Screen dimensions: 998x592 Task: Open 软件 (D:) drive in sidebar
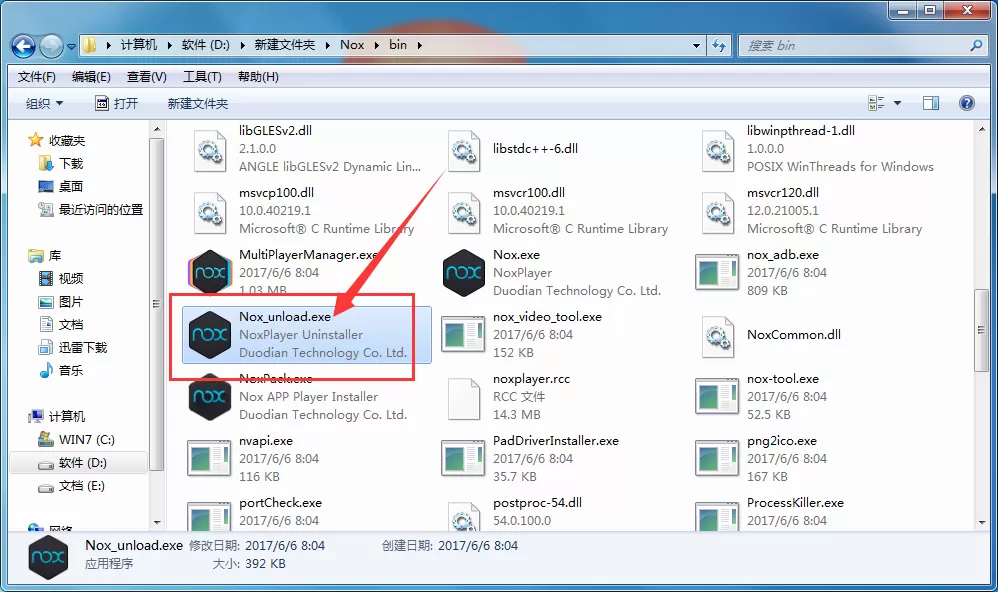tap(82, 463)
